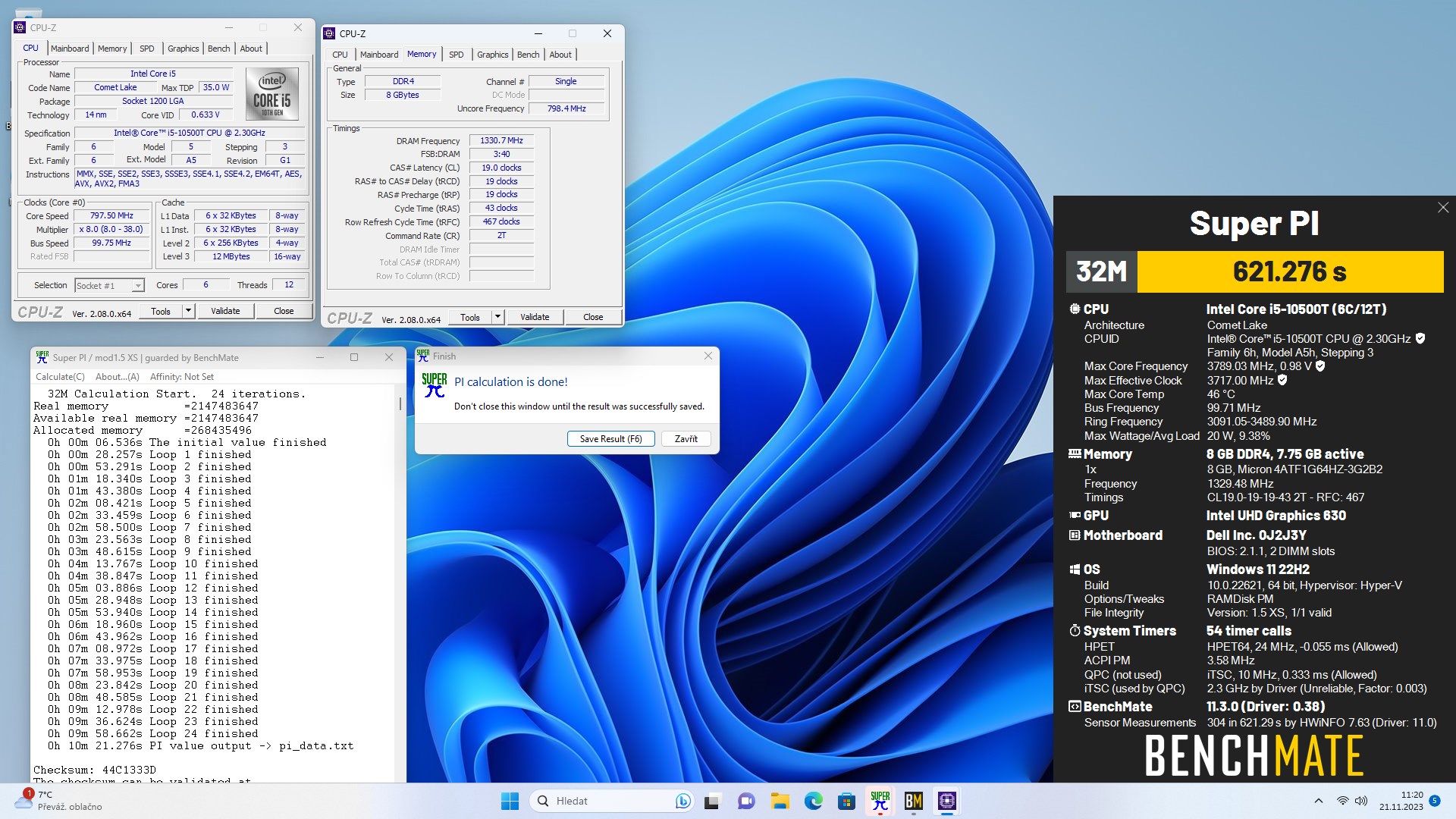
Task: Open the Mainboard tab in the left CPU-Z window
Action: pos(70,49)
